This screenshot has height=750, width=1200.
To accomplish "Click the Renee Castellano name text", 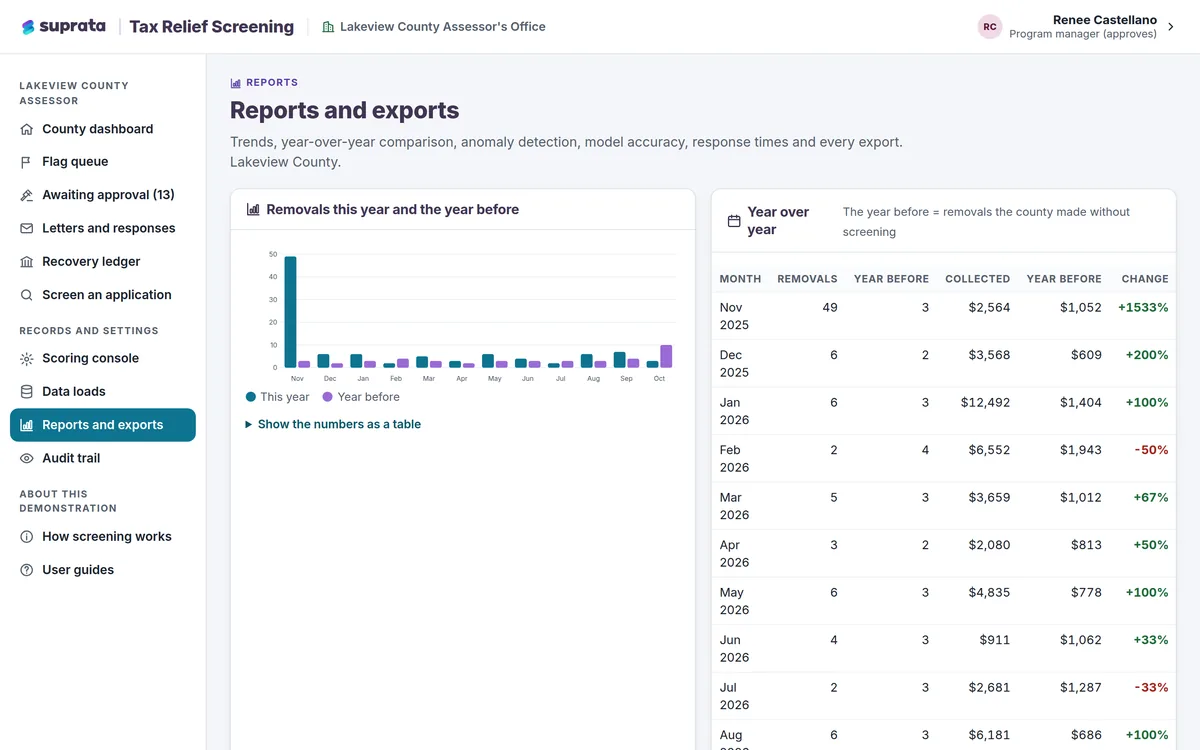I will pyautogui.click(x=1105, y=20).
